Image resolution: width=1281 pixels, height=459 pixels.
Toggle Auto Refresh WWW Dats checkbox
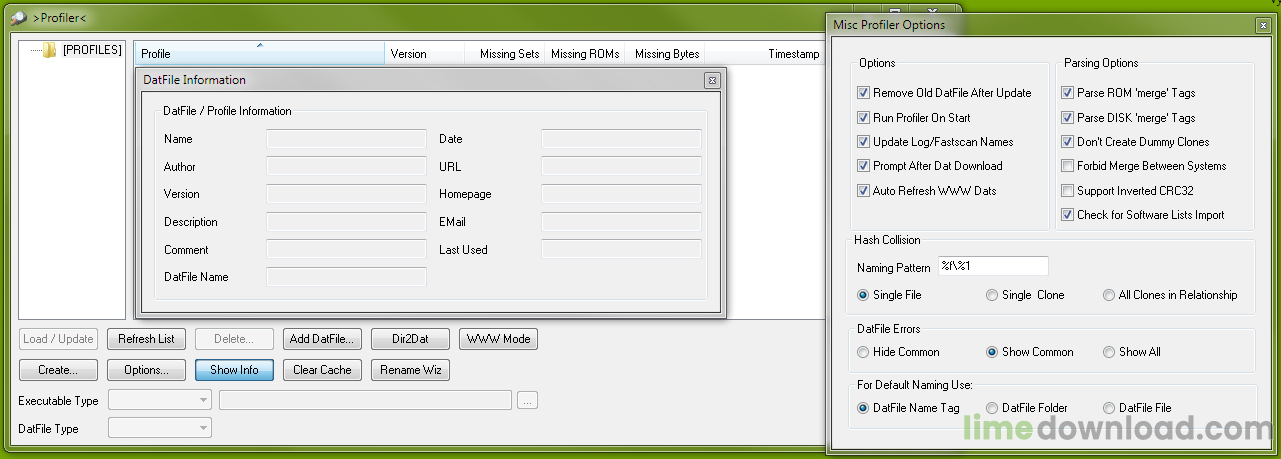pyautogui.click(x=864, y=191)
